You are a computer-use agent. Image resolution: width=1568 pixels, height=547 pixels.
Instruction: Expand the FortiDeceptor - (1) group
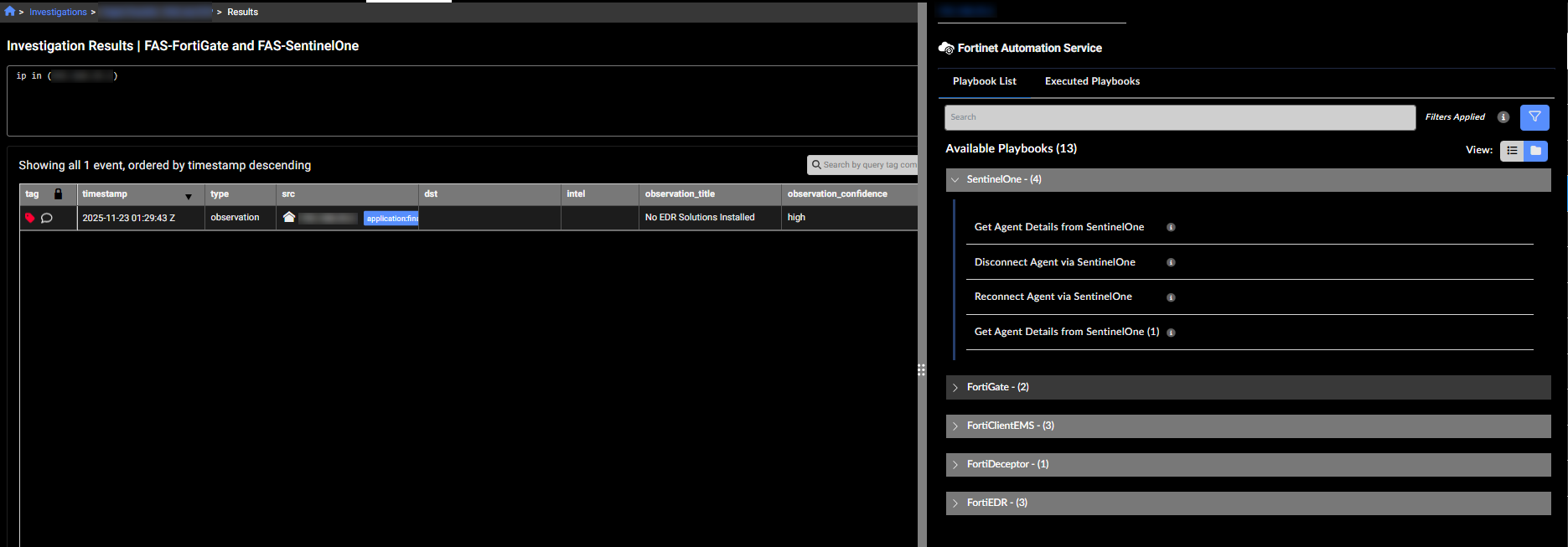[1249, 464]
